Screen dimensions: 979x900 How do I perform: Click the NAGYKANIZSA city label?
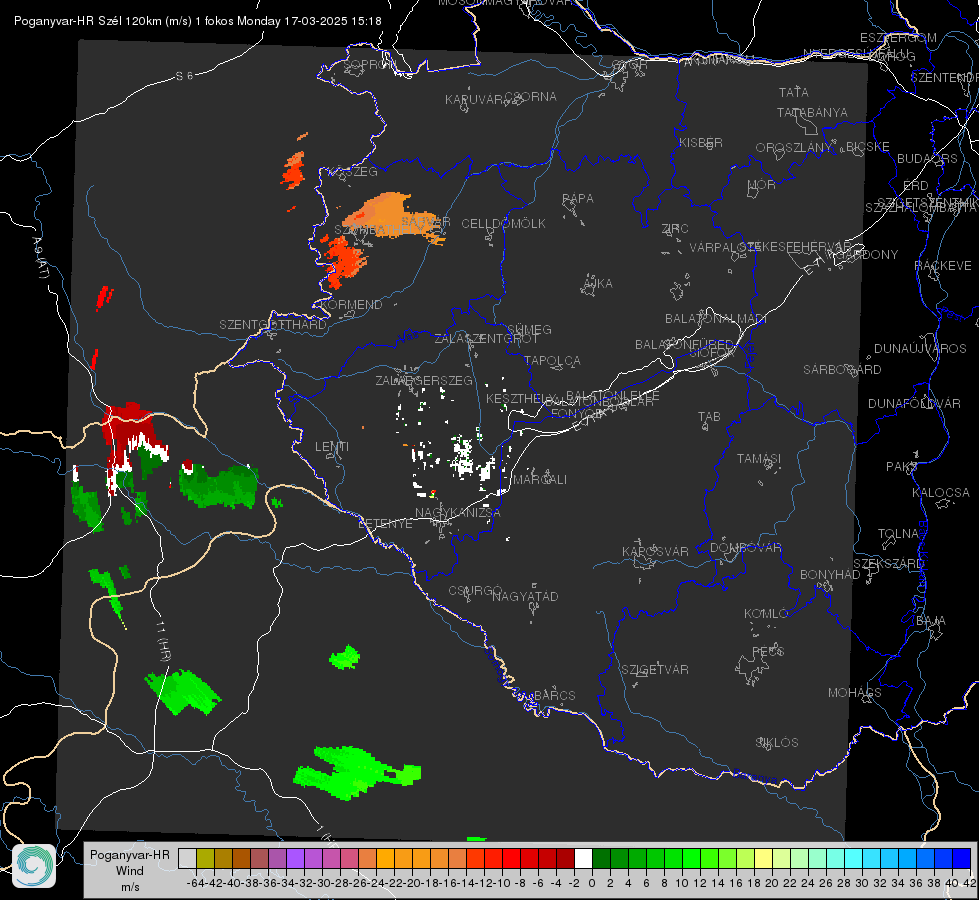point(458,512)
